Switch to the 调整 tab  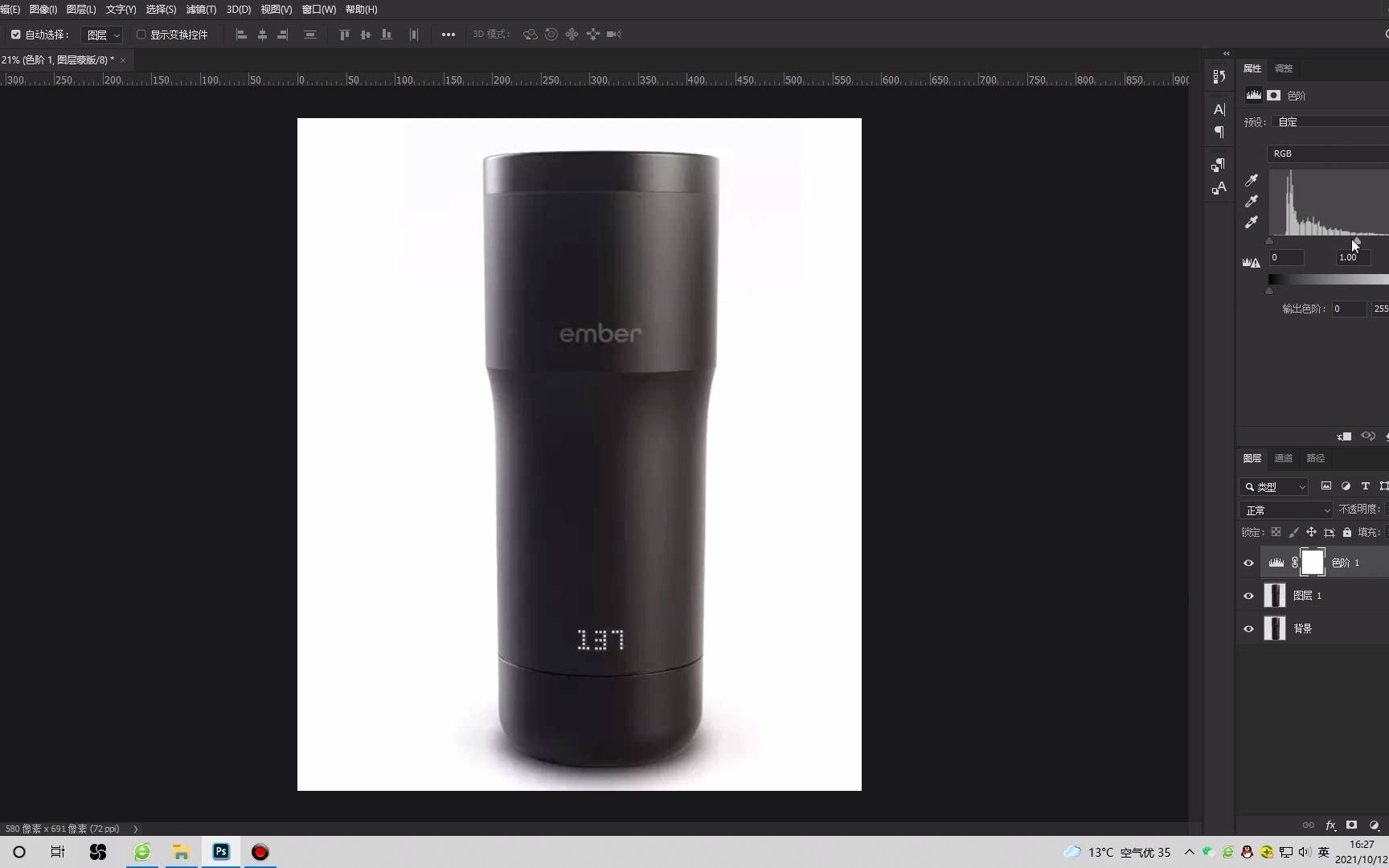pyautogui.click(x=1284, y=68)
